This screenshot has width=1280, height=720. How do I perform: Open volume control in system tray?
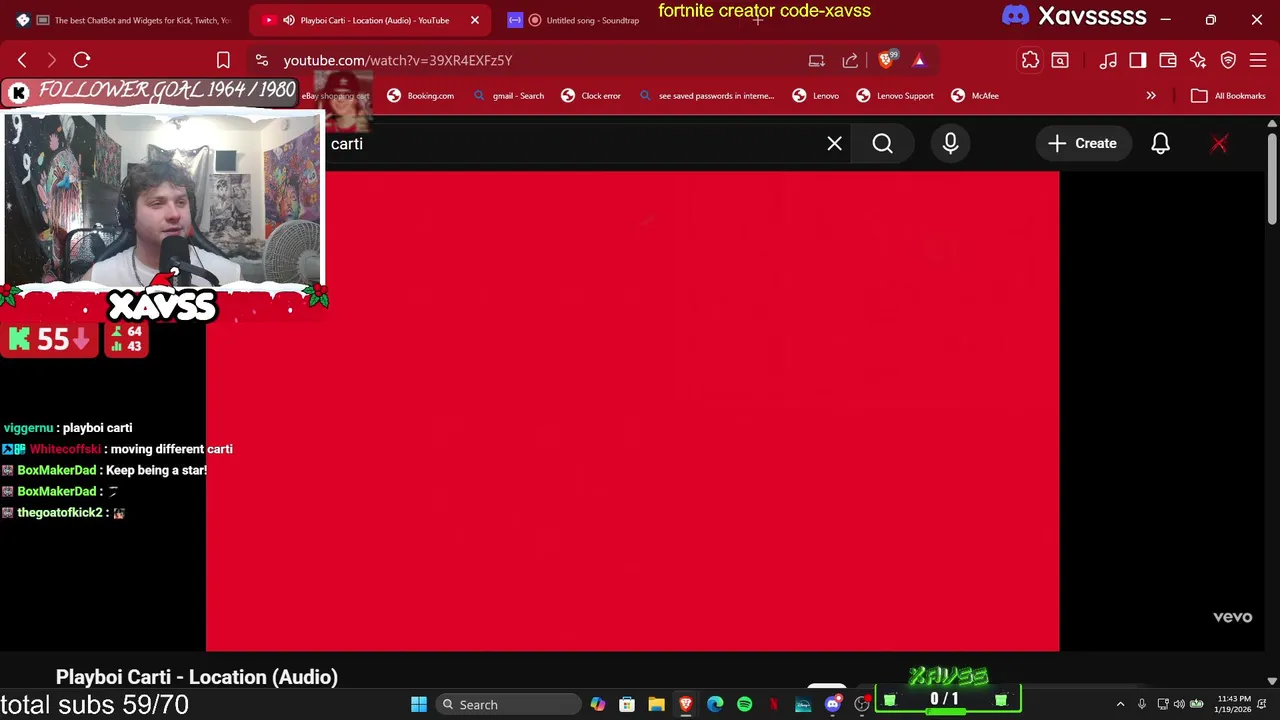click(1179, 704)
